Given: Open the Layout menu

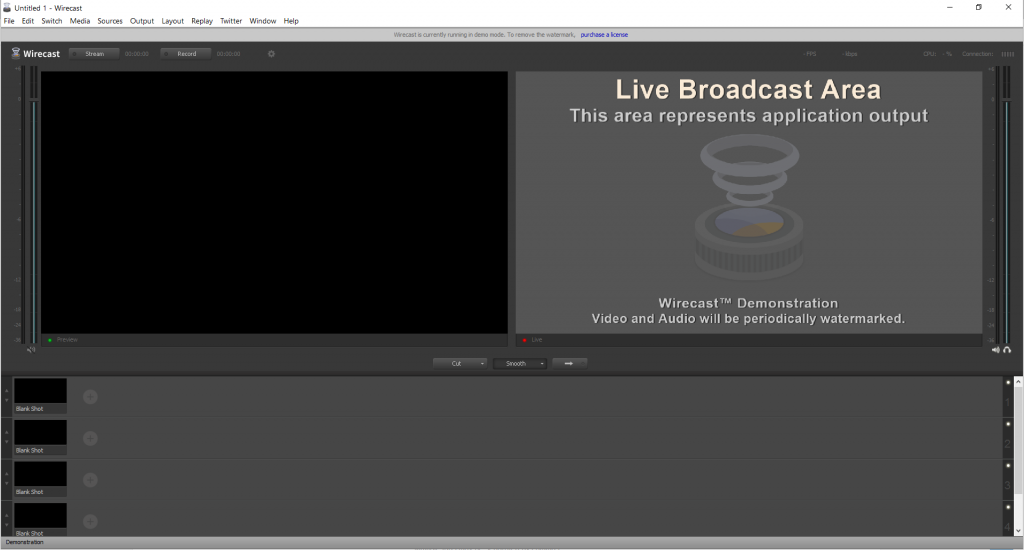Looking at the screenshot, I should pos(173,21).
